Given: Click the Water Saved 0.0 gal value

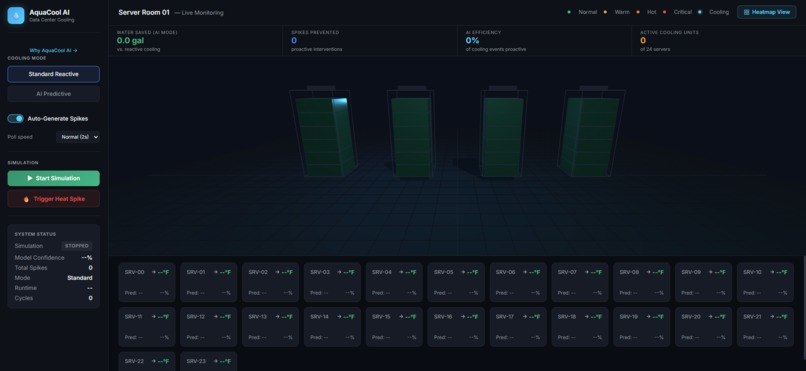Looking at the screenshot, I should 130,40.
